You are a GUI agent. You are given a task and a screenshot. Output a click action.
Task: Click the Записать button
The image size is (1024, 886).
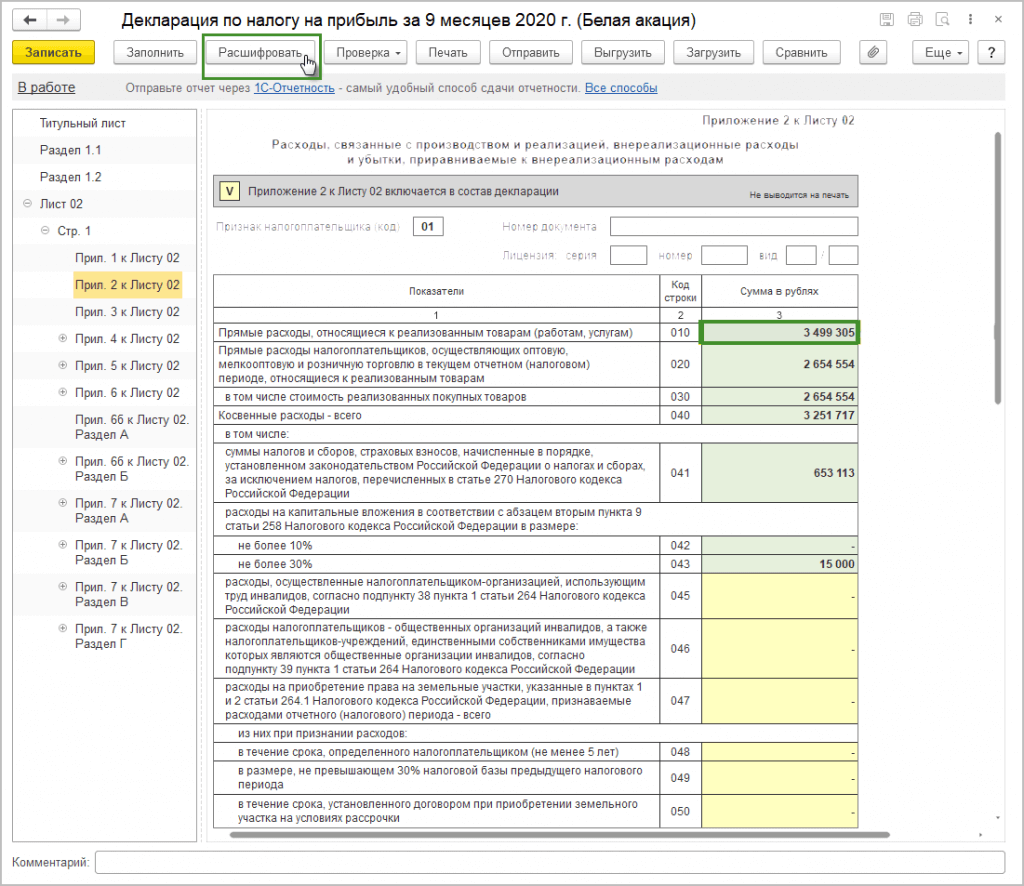point(53,53)
